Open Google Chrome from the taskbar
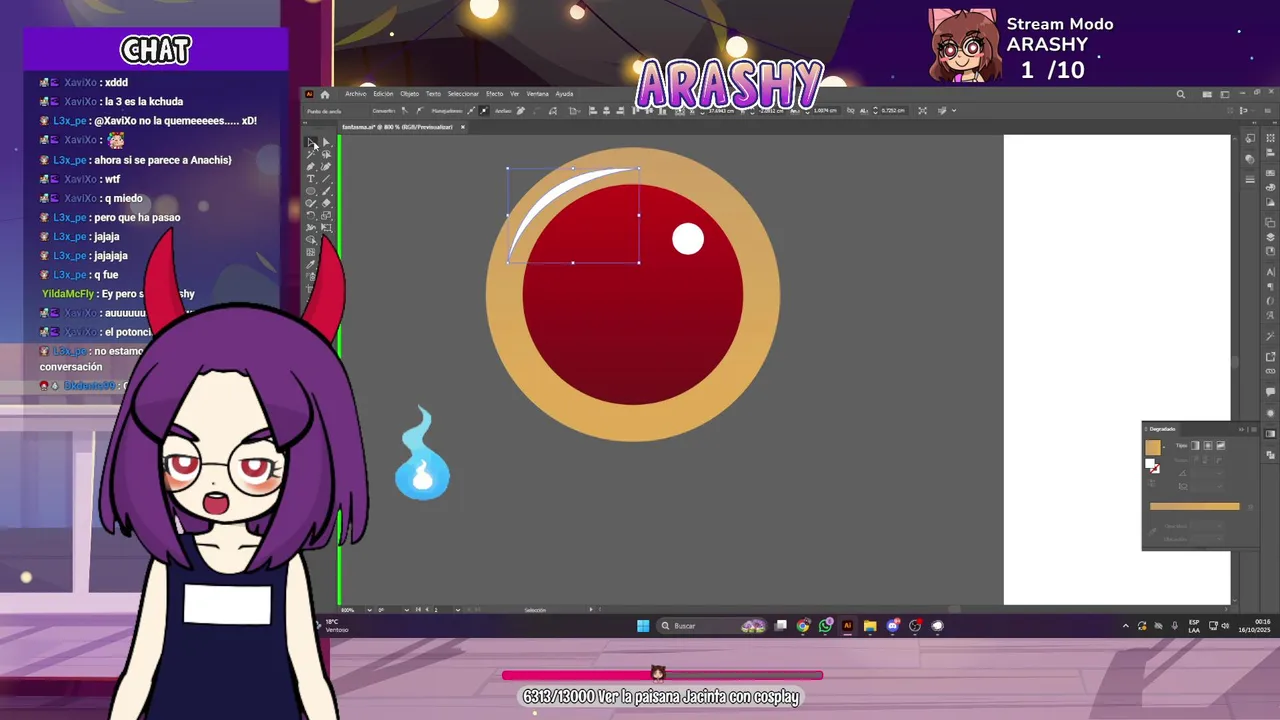The image size is (1280, 720). pos(803,626)
